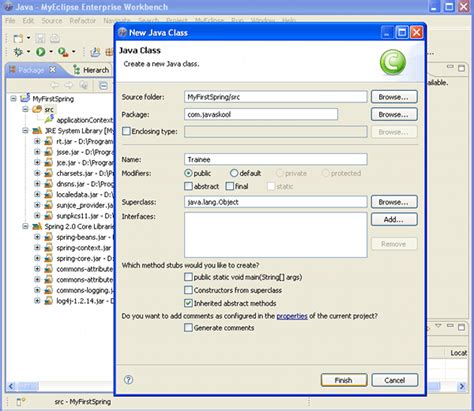
Task: Check the final modifier checkbox
Action: 230,186
